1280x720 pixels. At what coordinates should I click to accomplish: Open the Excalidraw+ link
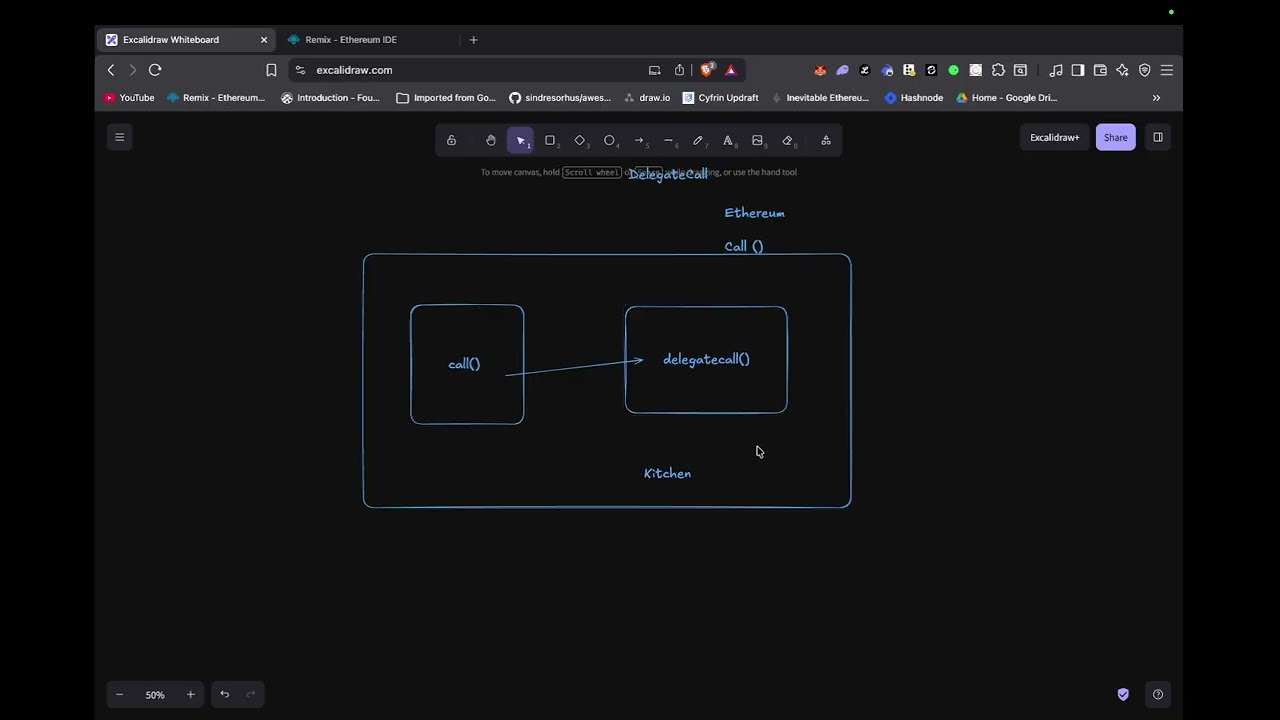pyautogui.click(x=1055, y=137)
